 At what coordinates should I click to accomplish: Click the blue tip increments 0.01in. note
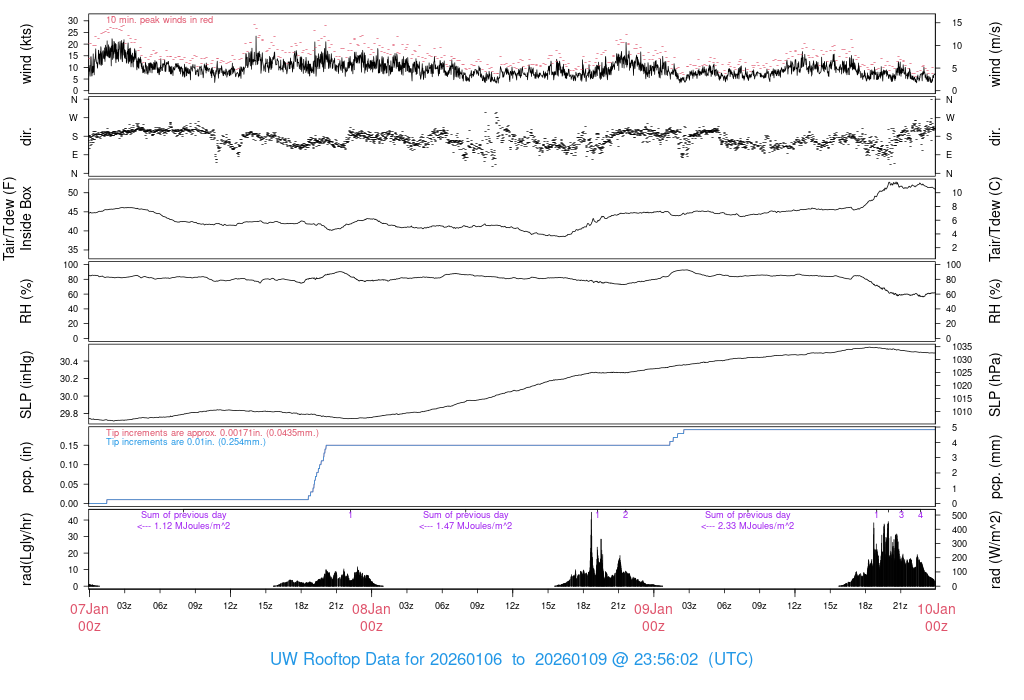[186, 442]
